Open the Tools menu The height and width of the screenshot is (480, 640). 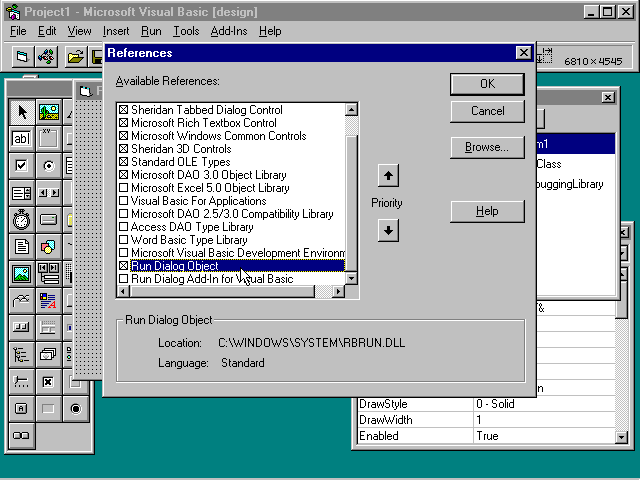[x=186, y=31]
